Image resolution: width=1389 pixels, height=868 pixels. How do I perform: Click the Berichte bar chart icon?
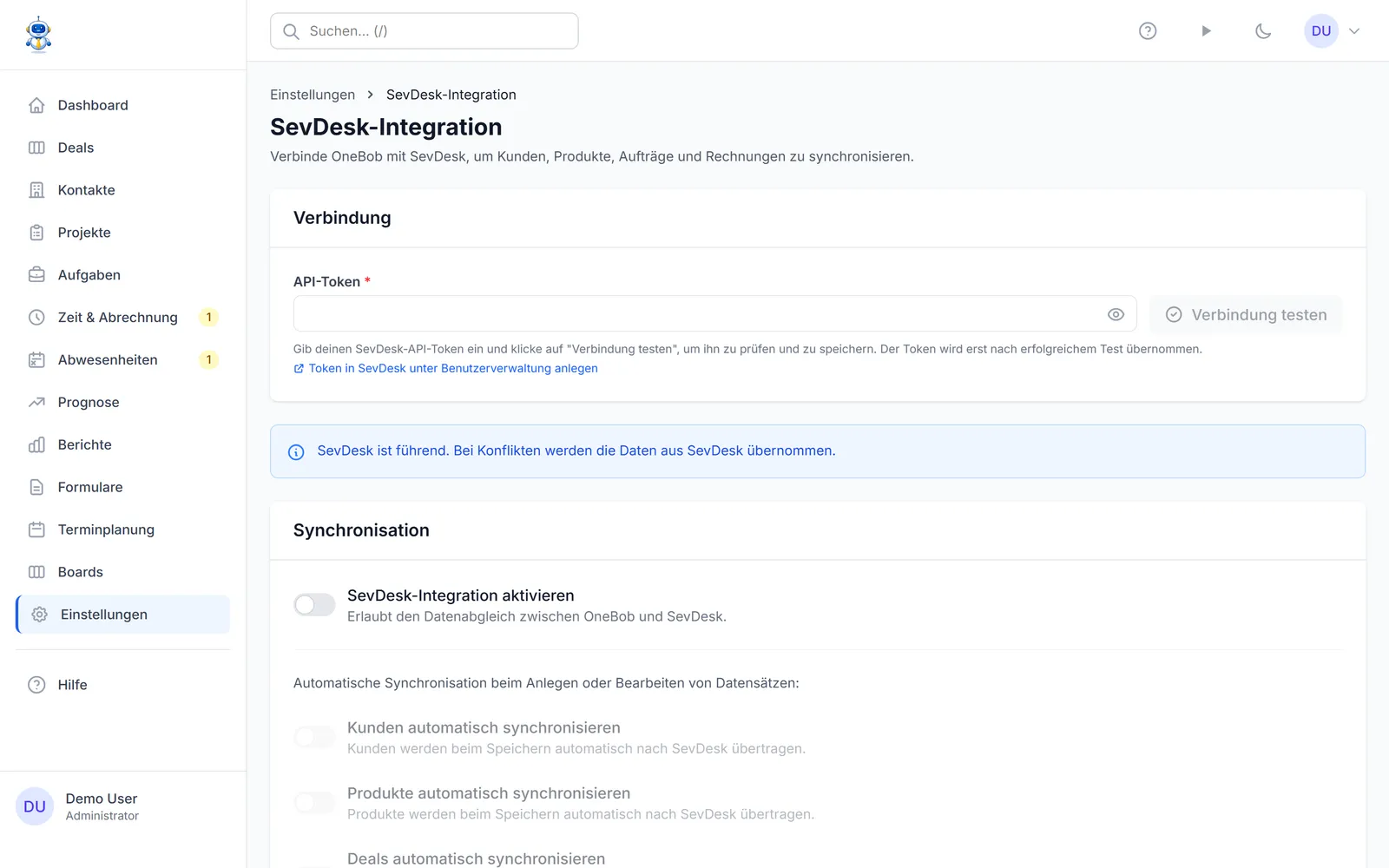point(36,445)
